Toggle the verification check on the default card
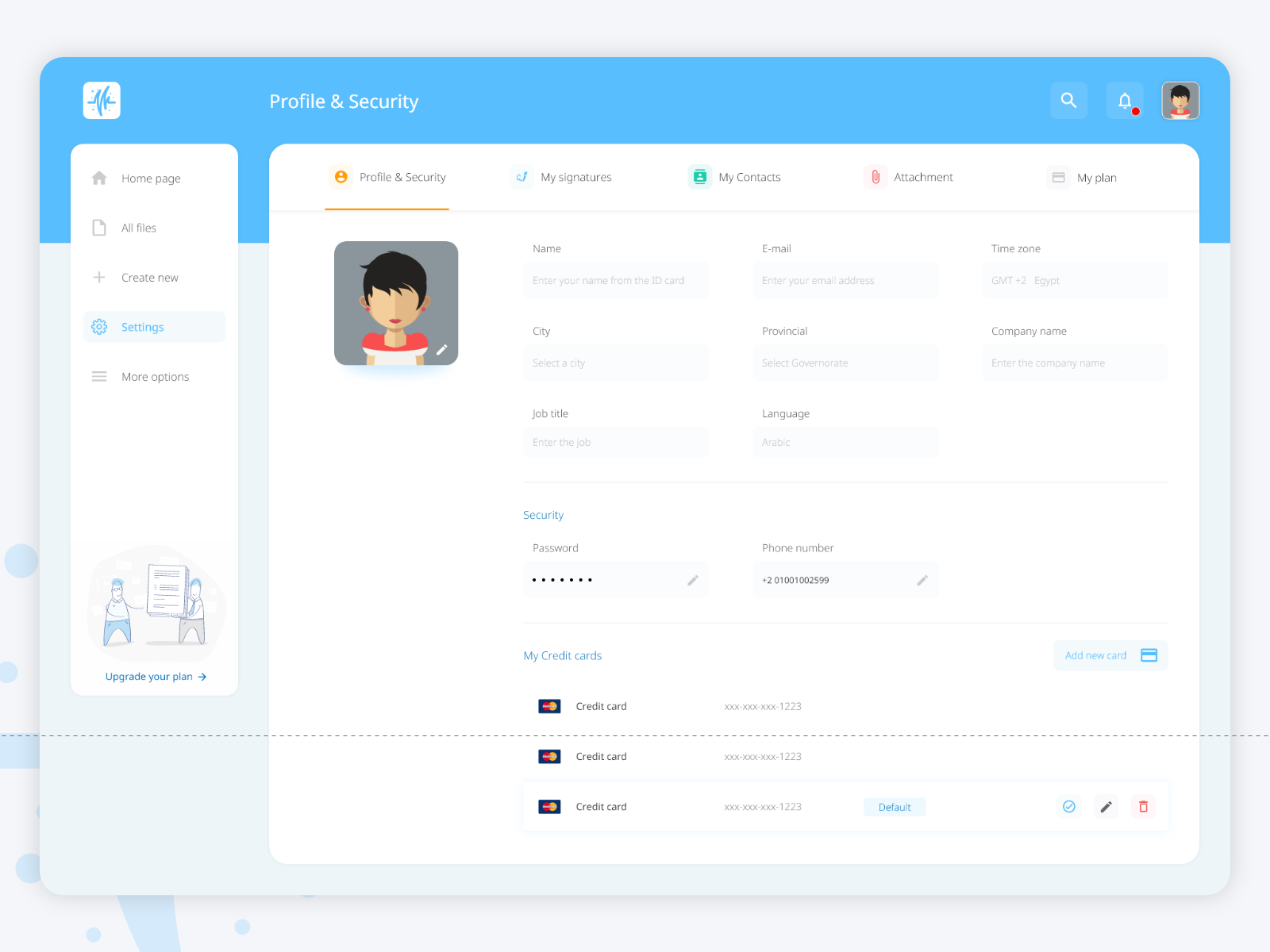The image size is (1270, 952). (x=1068, y=806)
